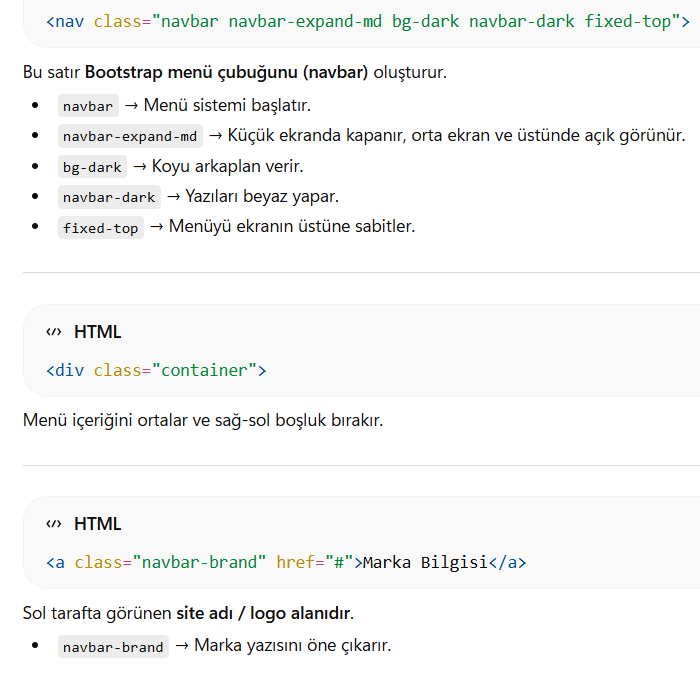The width and height of the screenshot is (700, 686).
Task: Click the bold "site adı / logo alanıdır" text
Action: [x=264, y=612]
